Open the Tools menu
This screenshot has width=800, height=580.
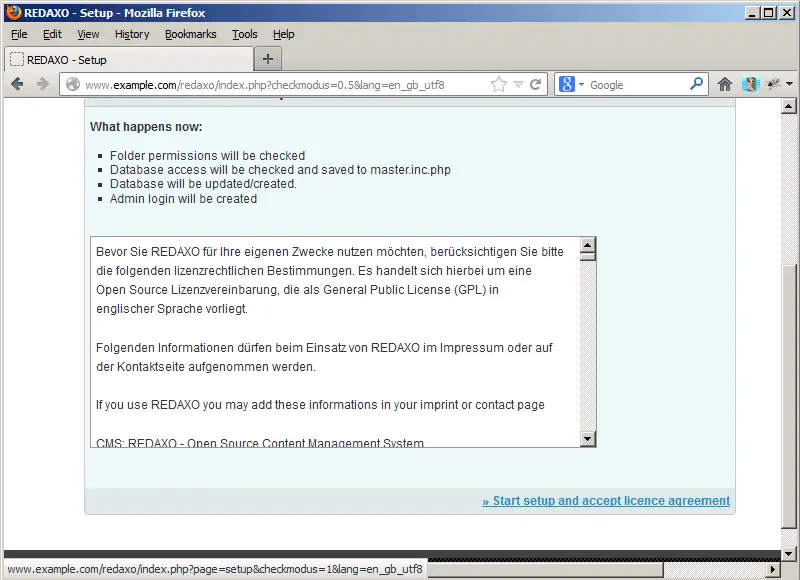pyautogui.click(x=244, y=34)
